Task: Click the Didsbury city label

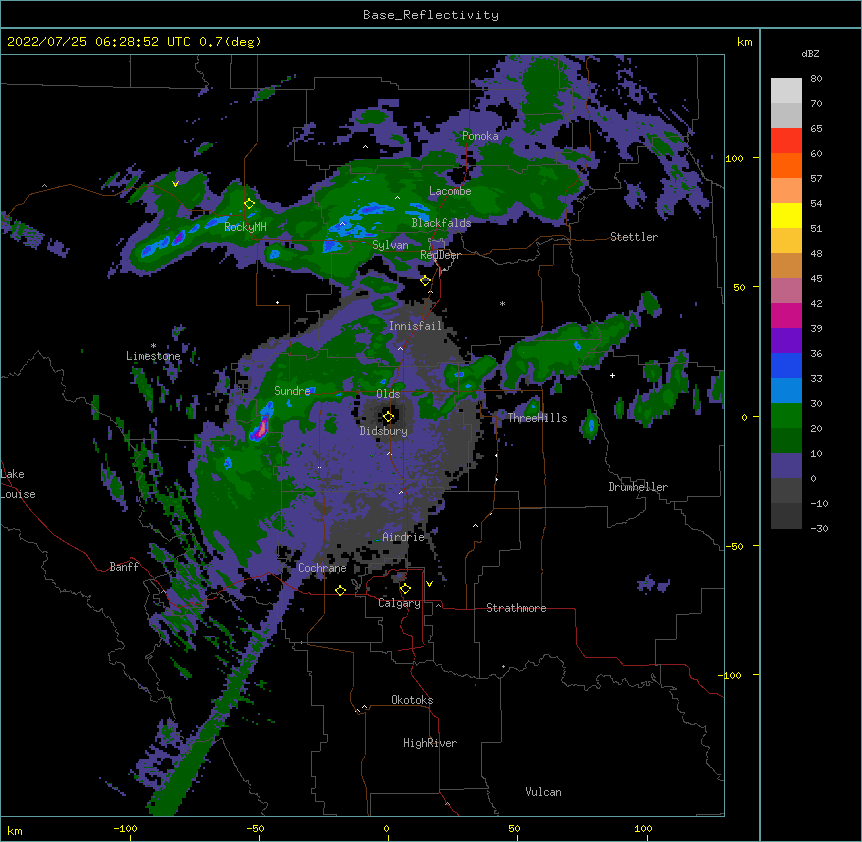Action: [384, 431]
